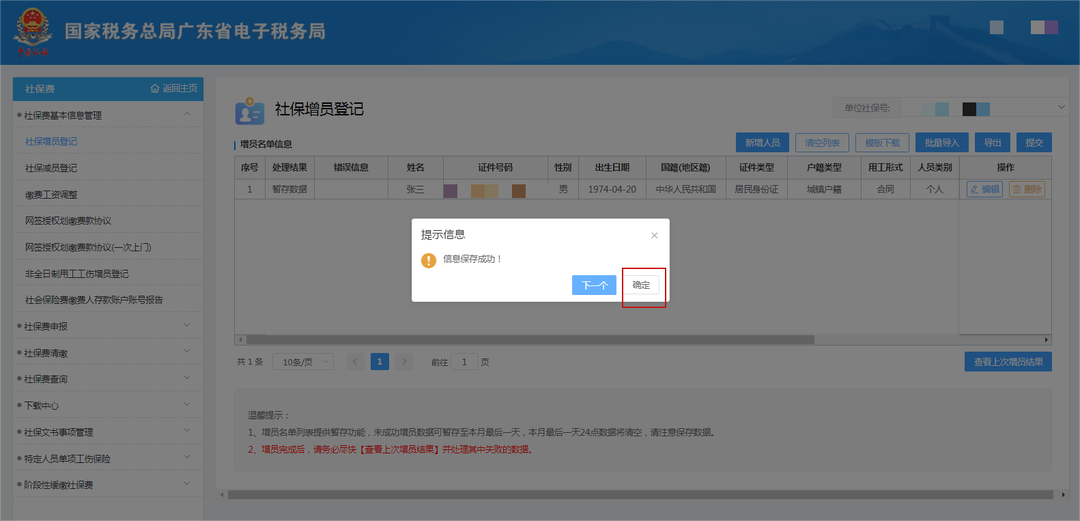Screen dimensions: 1080x521
Task: Expand the 社保费清缴 section
Action: click(108, 353)
